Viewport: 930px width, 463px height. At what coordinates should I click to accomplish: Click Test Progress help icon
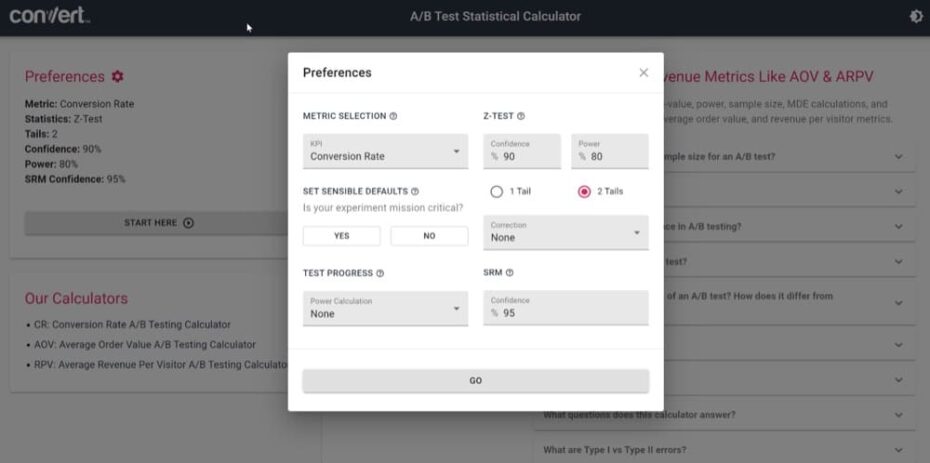click(380, 273)
